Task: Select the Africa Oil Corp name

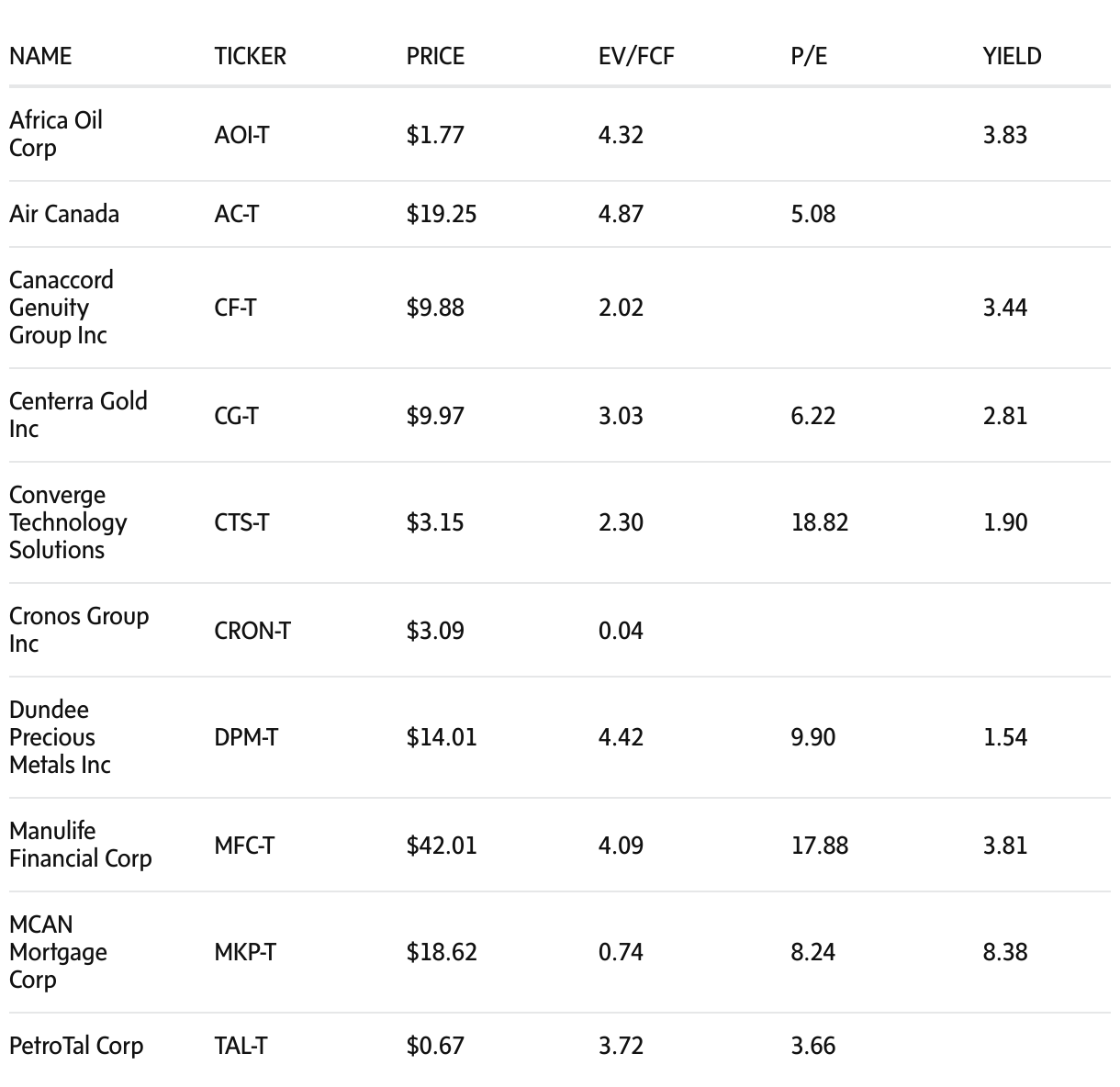Action: (56, 134)
